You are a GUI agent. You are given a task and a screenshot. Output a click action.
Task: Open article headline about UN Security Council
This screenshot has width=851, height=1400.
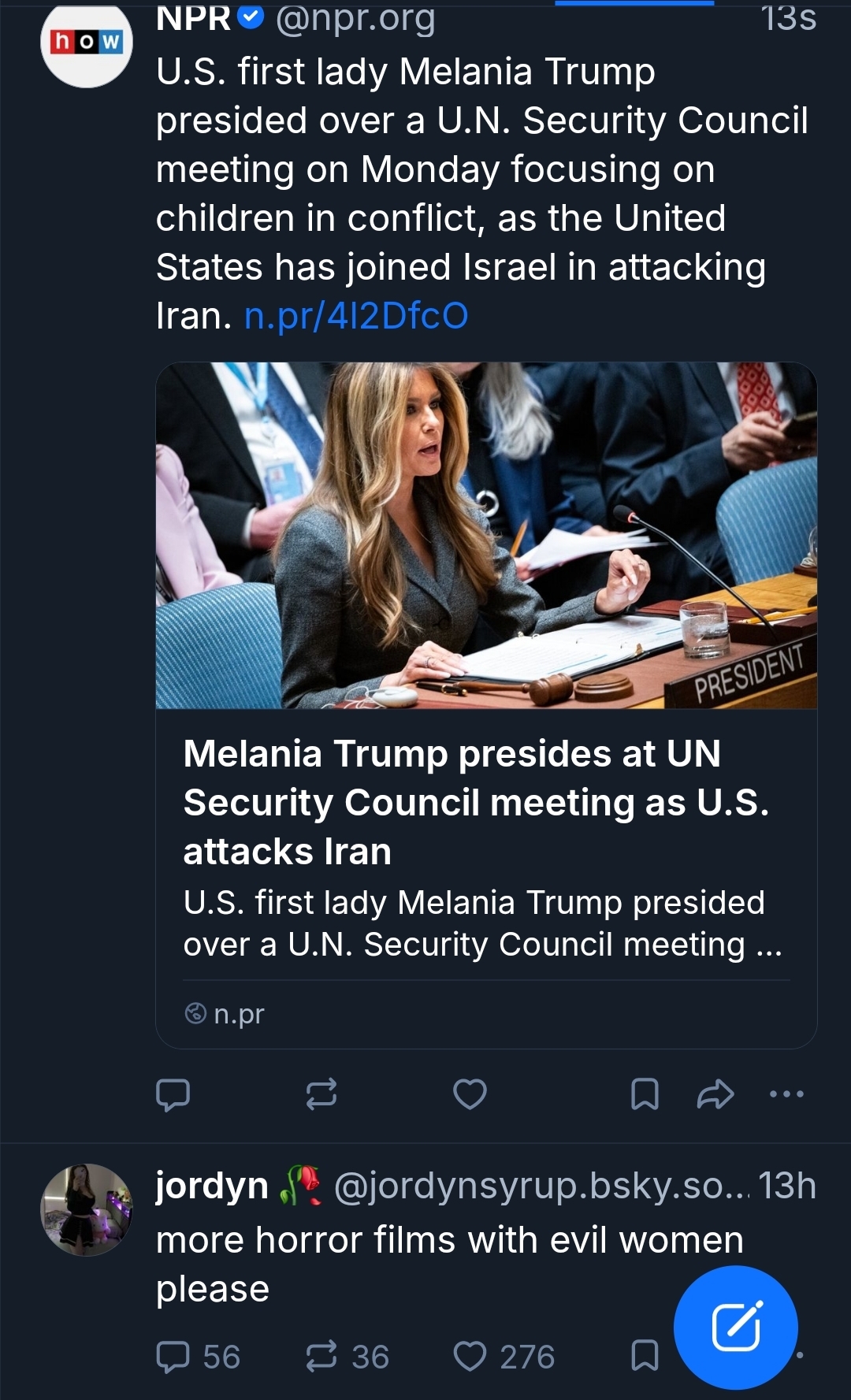tap(476, 802)
